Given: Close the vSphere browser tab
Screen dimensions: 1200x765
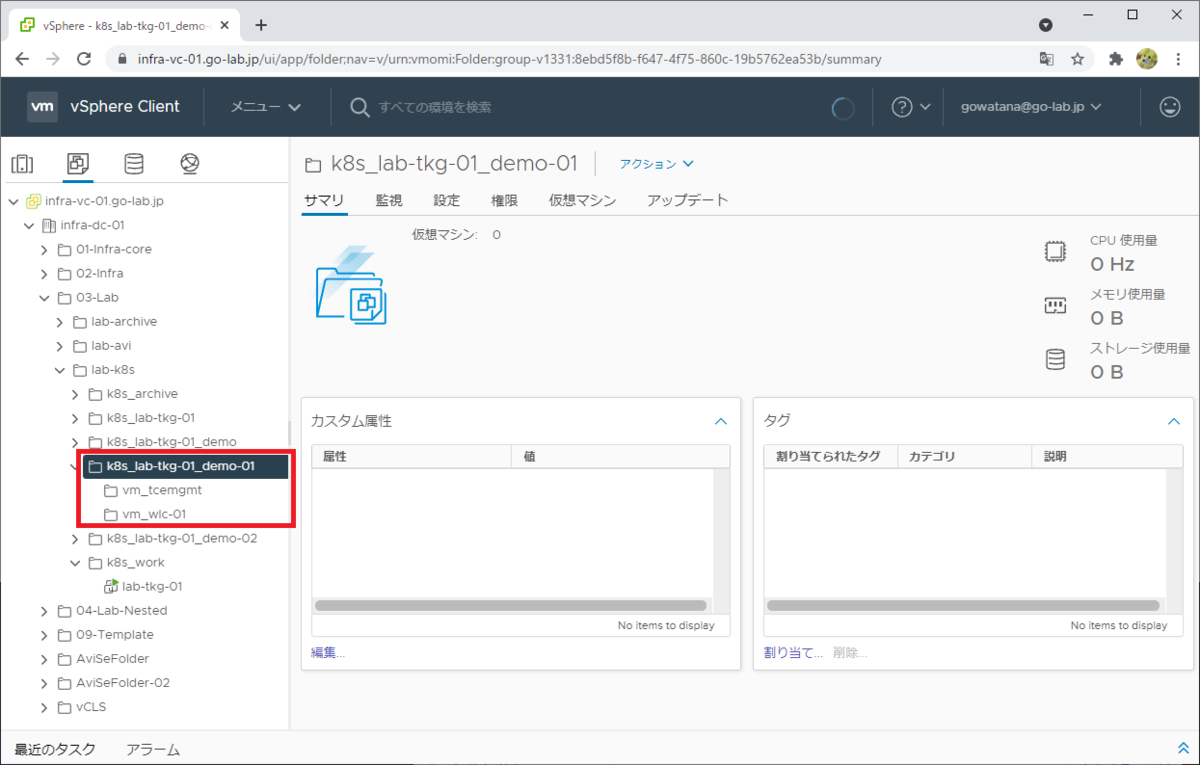Looking at the screenshot, I should click(226, 26).
